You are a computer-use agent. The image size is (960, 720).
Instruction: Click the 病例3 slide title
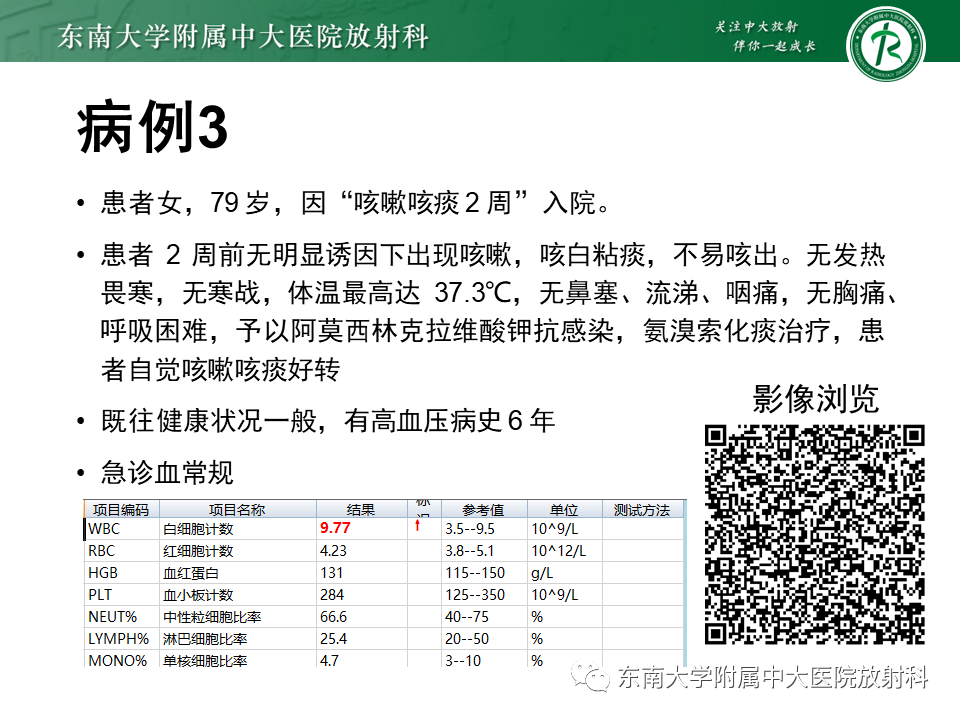coord(152,127)
